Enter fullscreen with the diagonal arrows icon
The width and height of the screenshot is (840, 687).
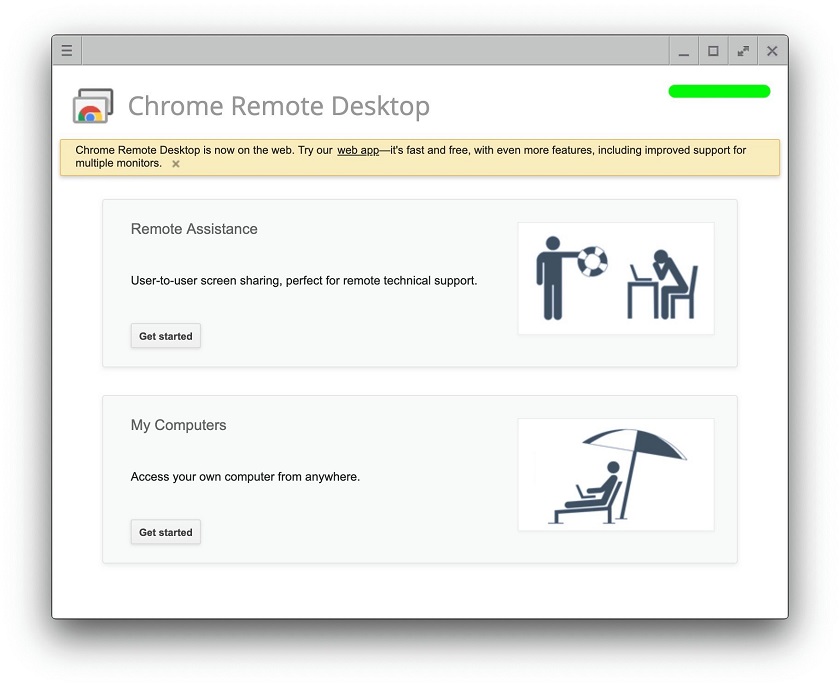point(743,51)
